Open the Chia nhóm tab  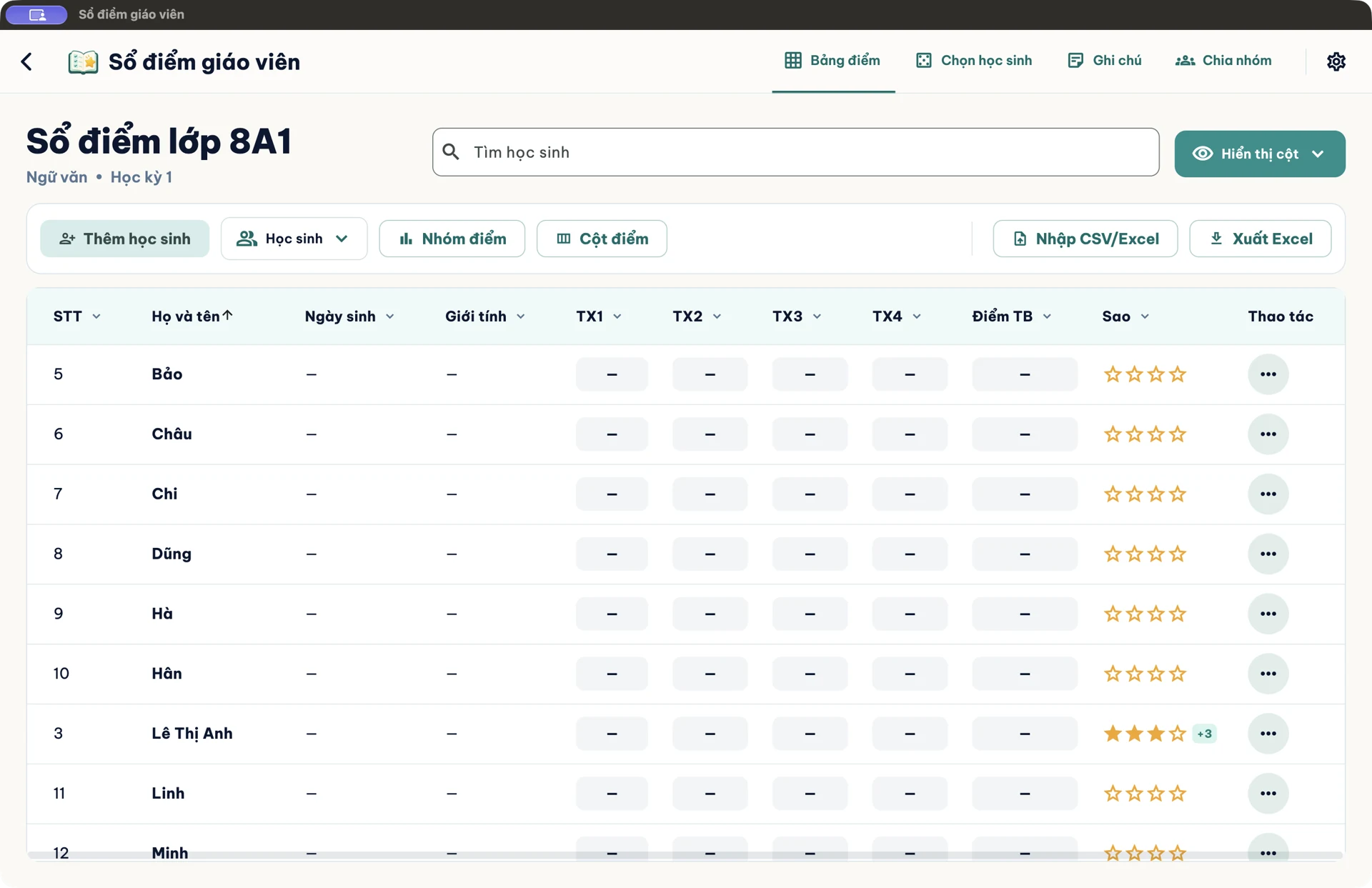tap(1223, 61)
